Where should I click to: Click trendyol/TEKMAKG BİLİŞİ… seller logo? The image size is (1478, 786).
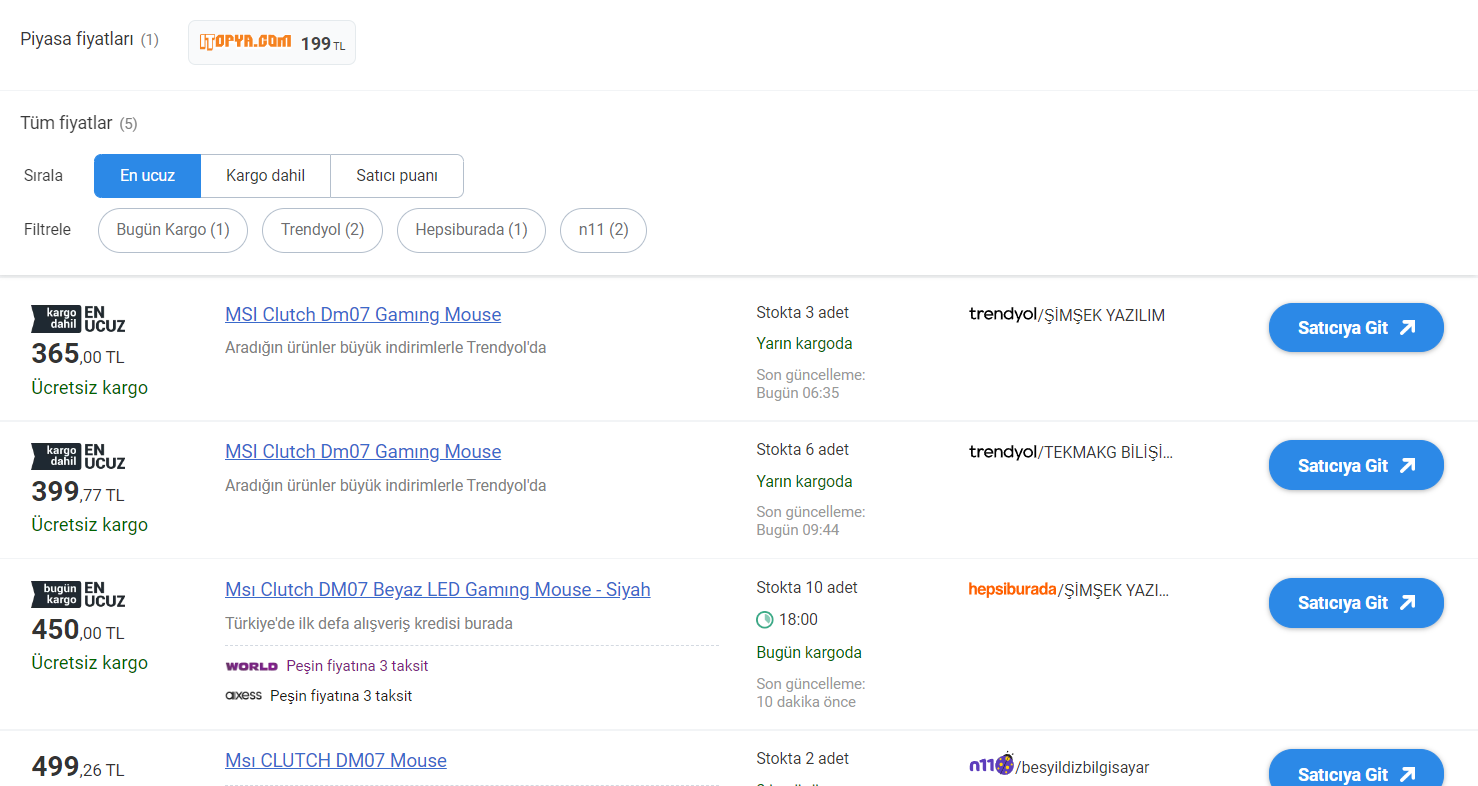point(1003,452)
